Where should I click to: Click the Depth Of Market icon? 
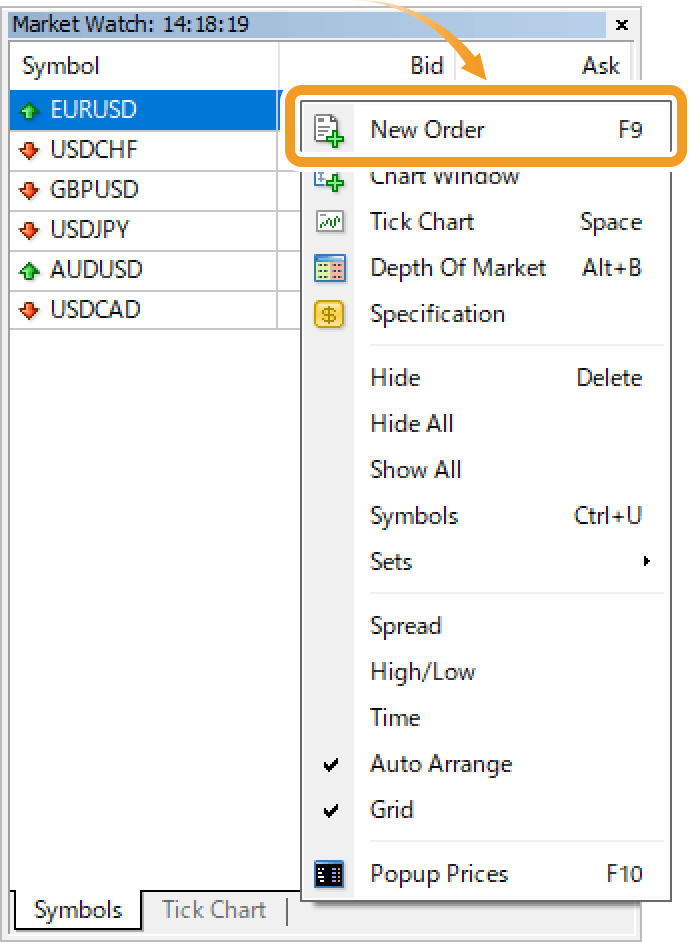point(330,268)
